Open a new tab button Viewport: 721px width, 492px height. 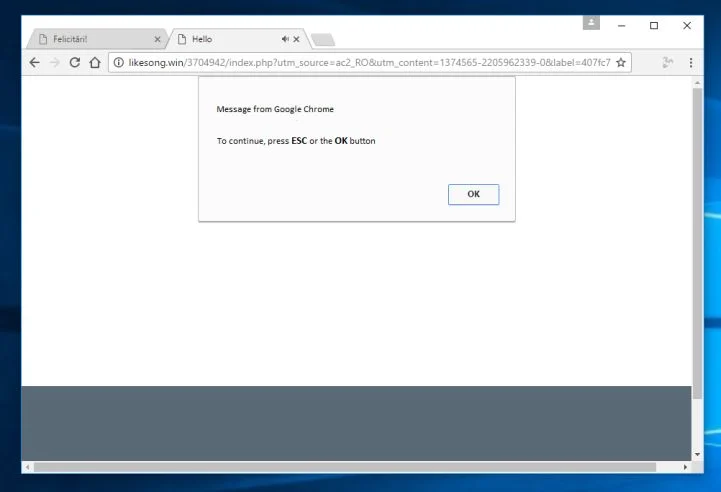[323, 40]
